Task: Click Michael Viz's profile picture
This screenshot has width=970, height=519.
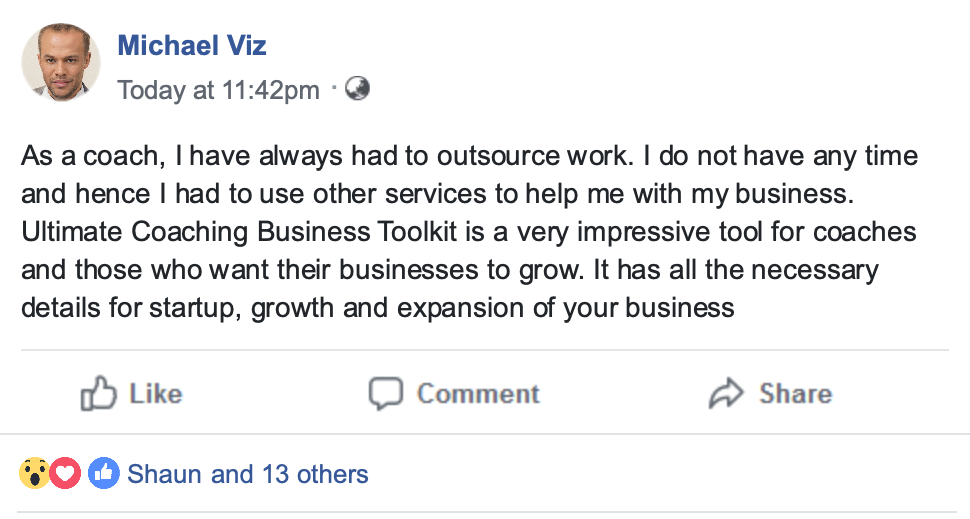Action: (61, 62)
